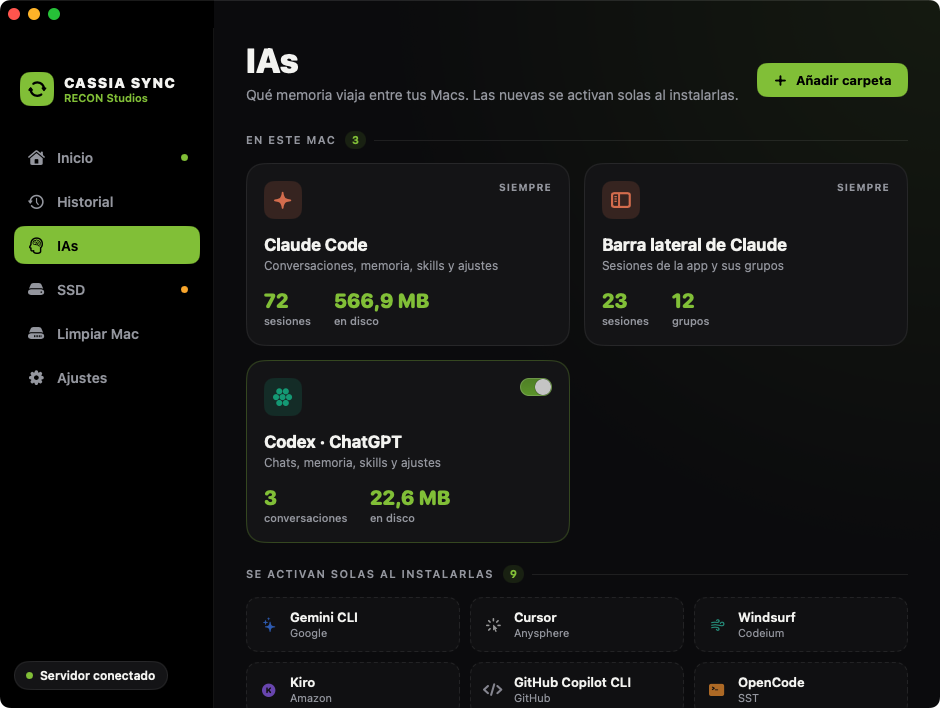940x708 pixels.
Task: Click the SSD drive icon
Action: tap(37, 290)
